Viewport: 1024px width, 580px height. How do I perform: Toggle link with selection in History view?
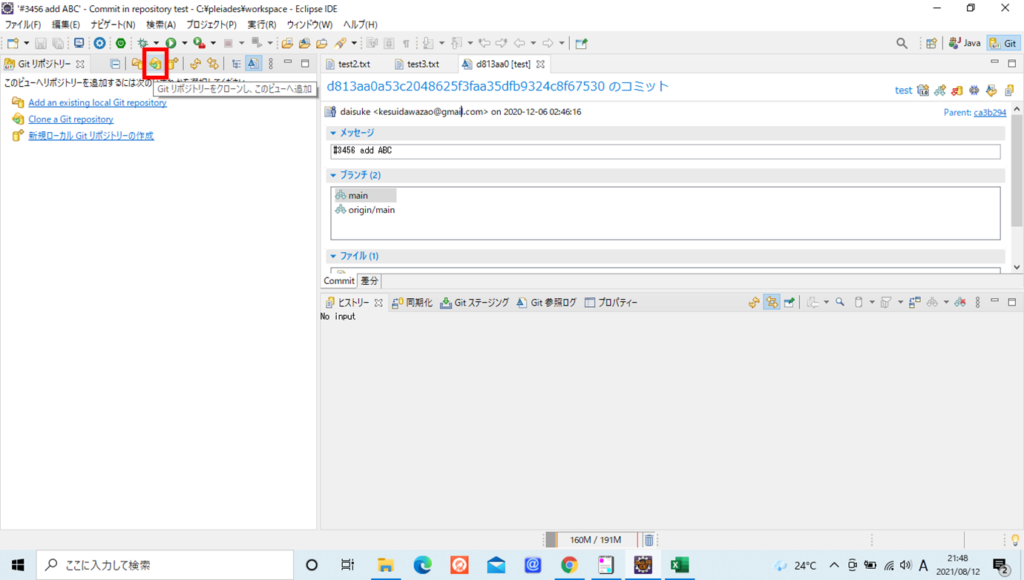click(x=772, y=302)
